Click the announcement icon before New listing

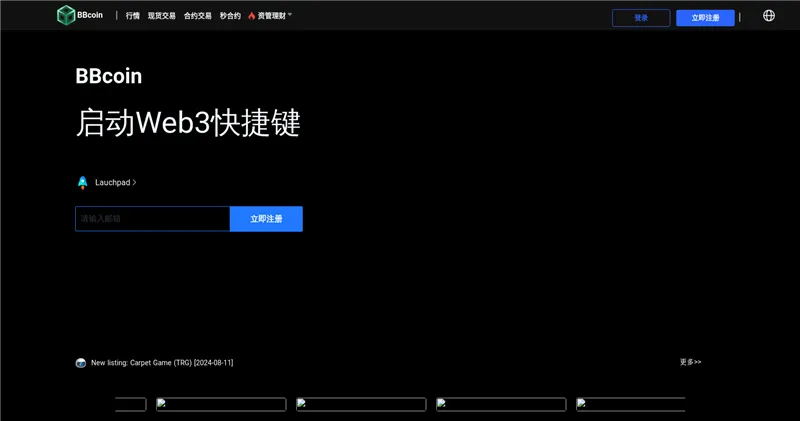click(81, 363)
